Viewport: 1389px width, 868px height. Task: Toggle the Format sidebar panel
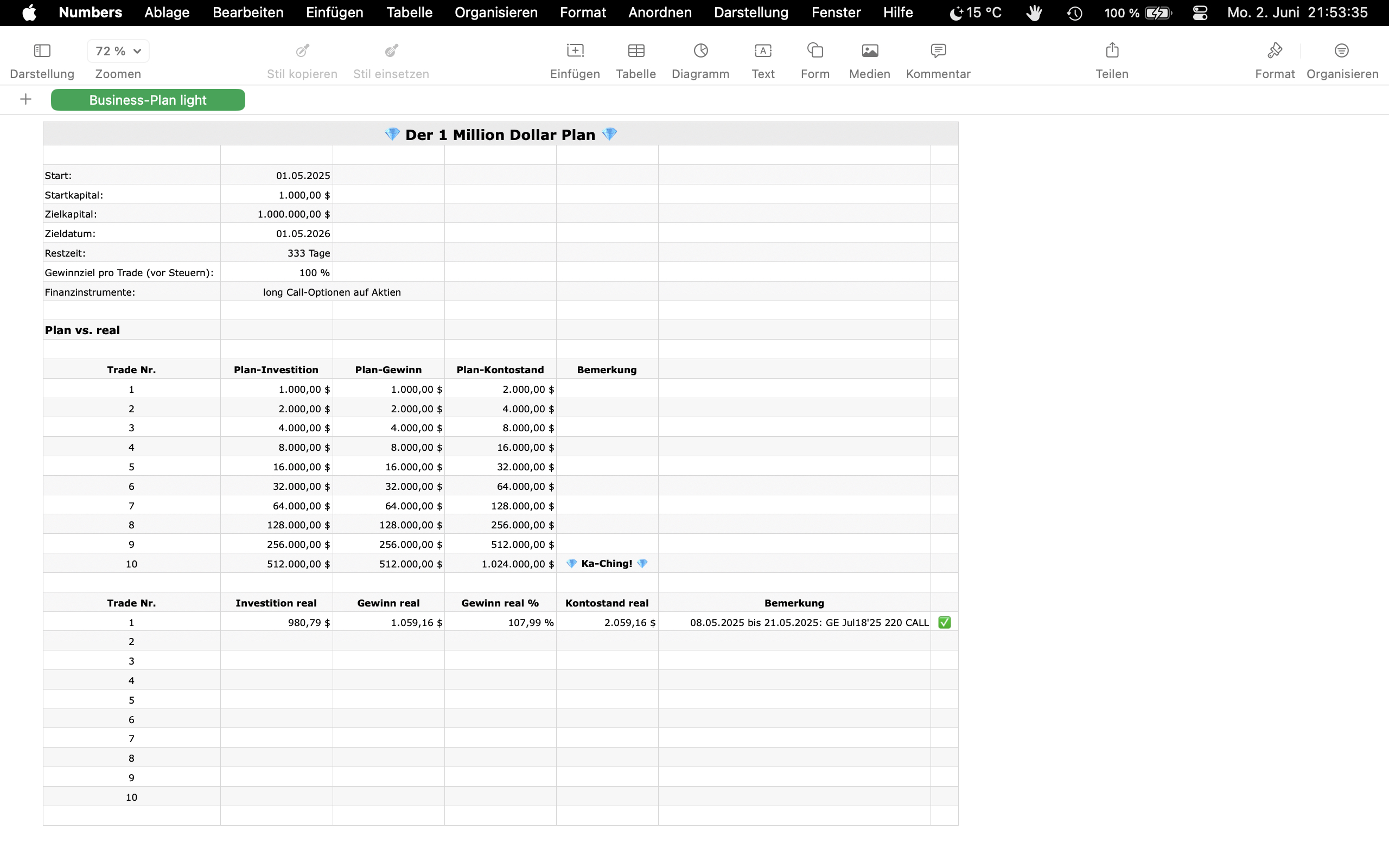(1275, 51)
